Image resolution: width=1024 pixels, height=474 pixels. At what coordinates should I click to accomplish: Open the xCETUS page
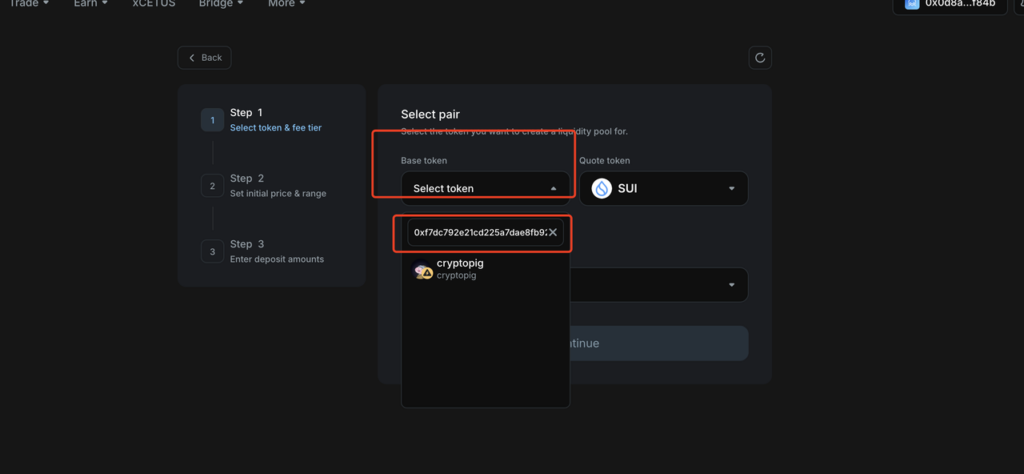click(x=153, y=3)
